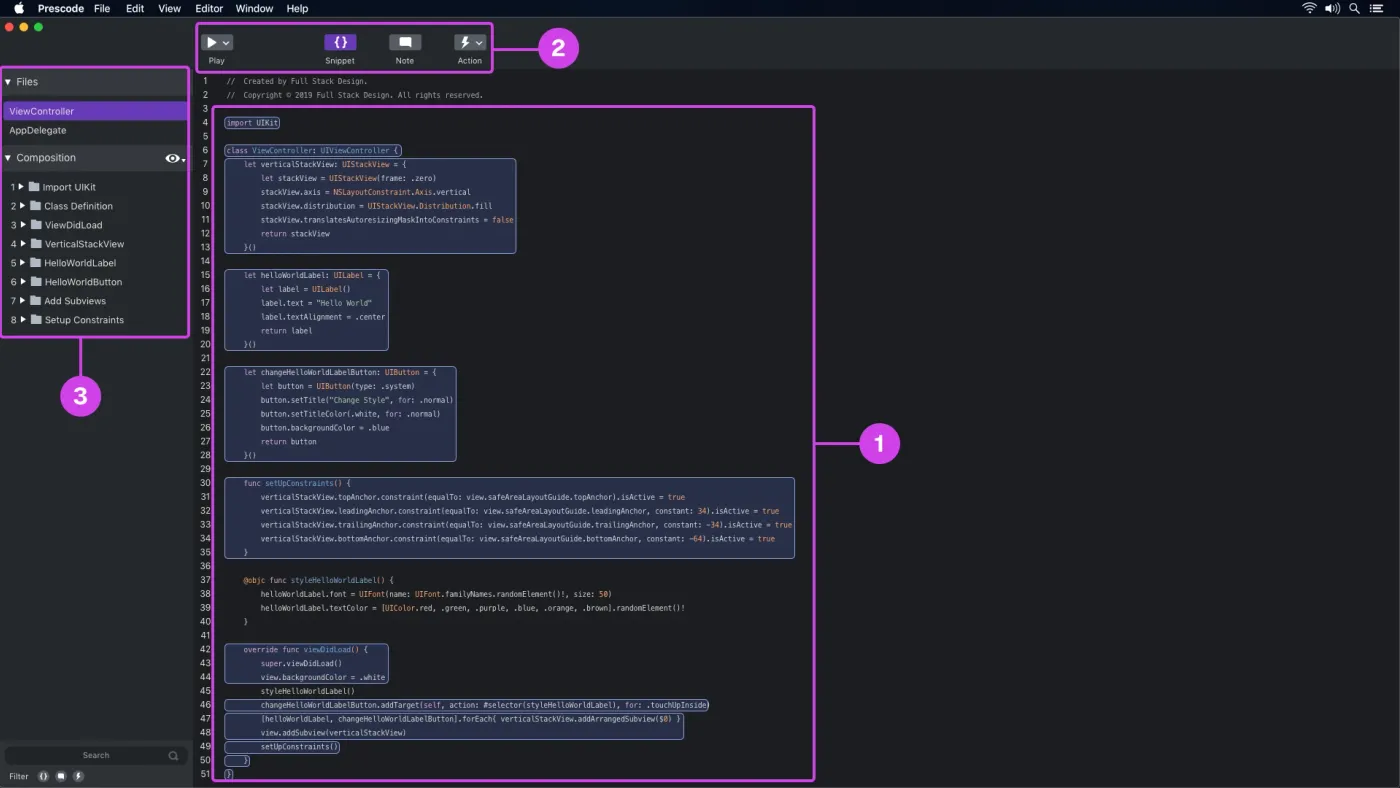Image resolution: width=1400 pixels, height=788 pixels.
Task: Expand the Import UIKit item
Action: tap(21, 187)
